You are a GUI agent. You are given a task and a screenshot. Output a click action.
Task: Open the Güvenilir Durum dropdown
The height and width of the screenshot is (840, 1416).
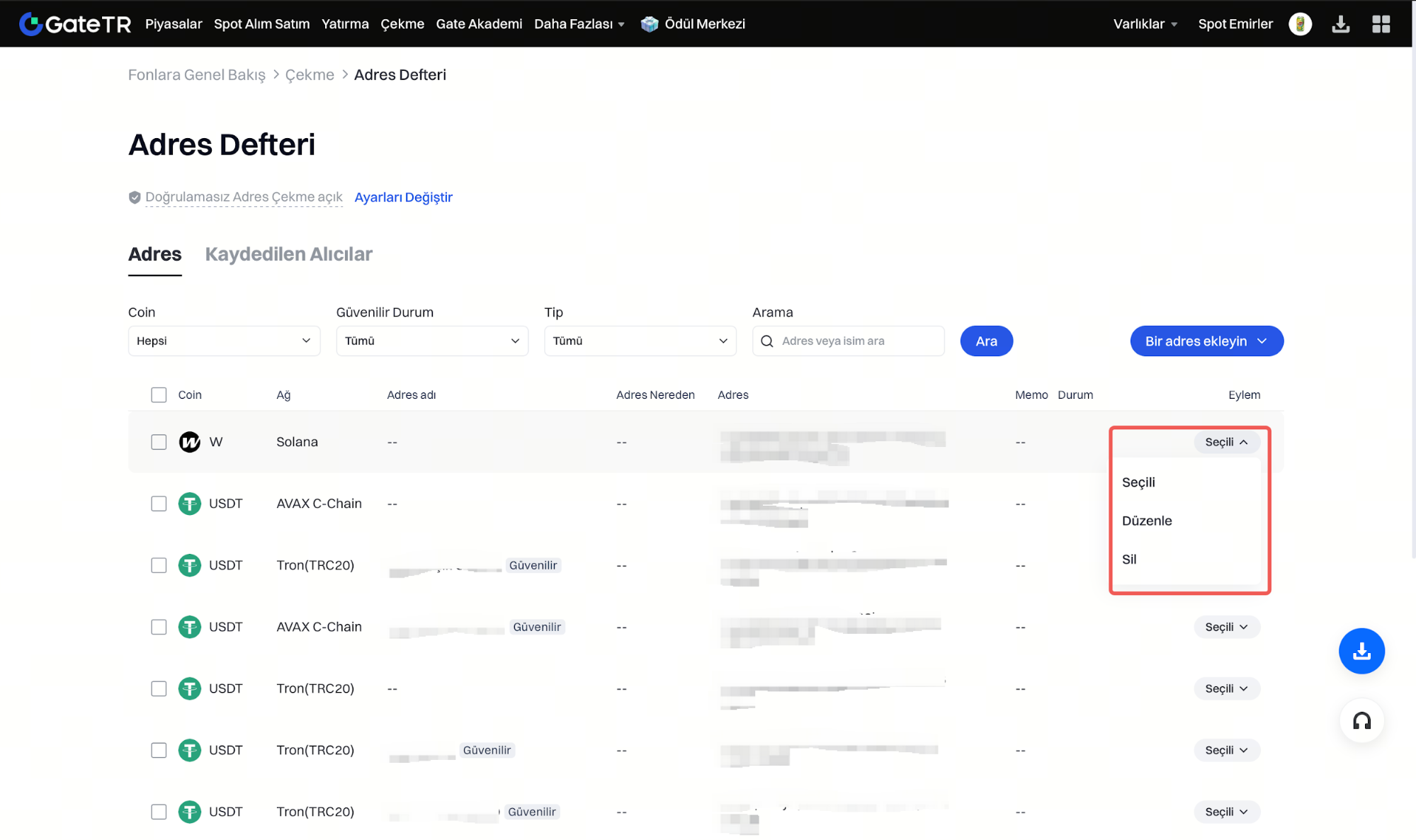pyautogui.click(x=432, y=341)
